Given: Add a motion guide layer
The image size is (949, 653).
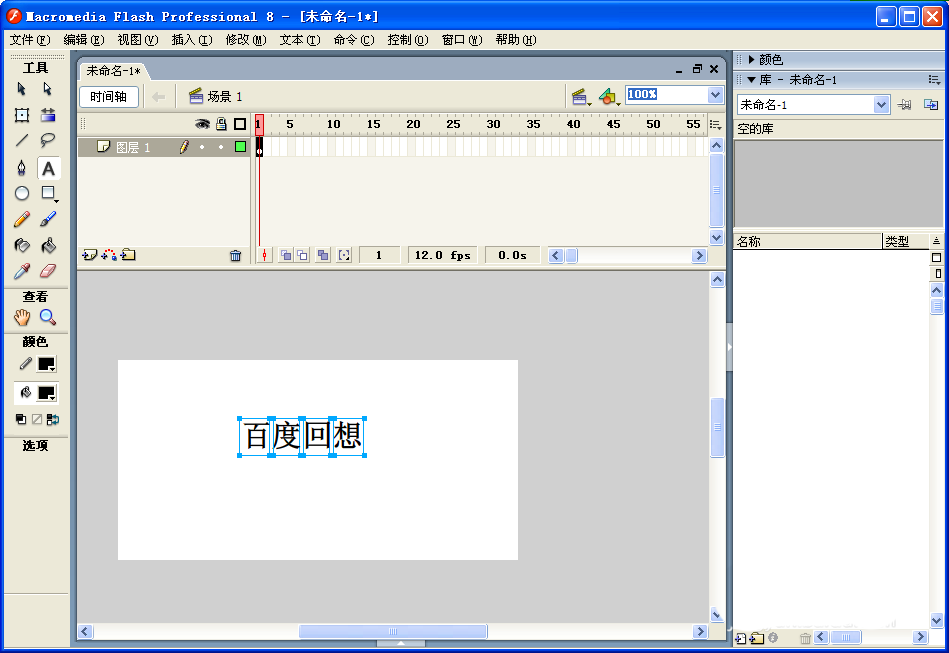Looking at the screenshot, I should point(109,255).
